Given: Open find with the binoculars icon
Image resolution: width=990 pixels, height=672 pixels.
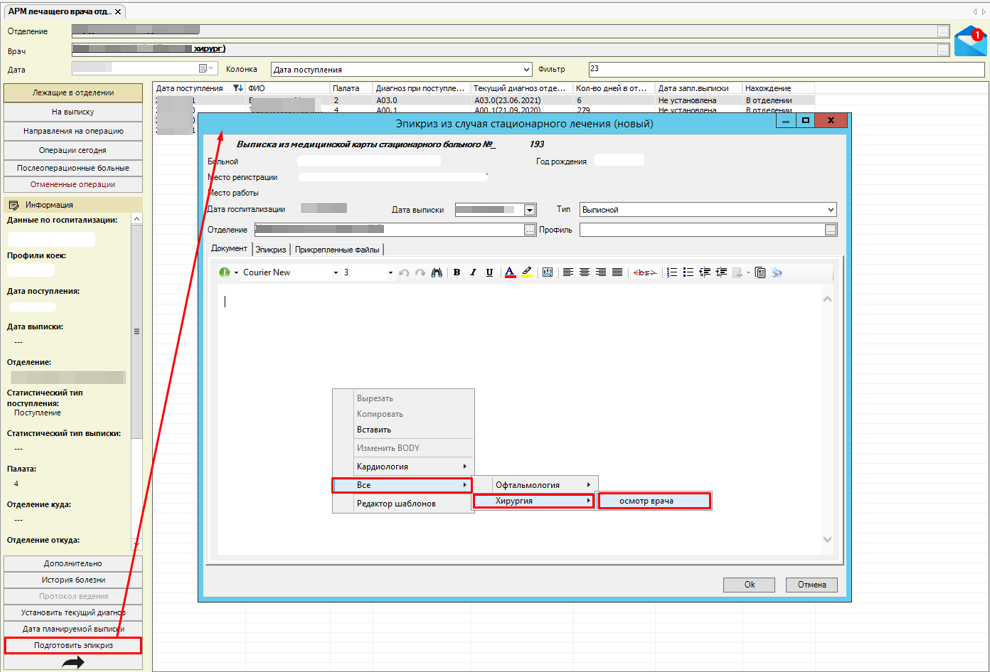Looking at the screenshot, I should click(x=436, y=273).
